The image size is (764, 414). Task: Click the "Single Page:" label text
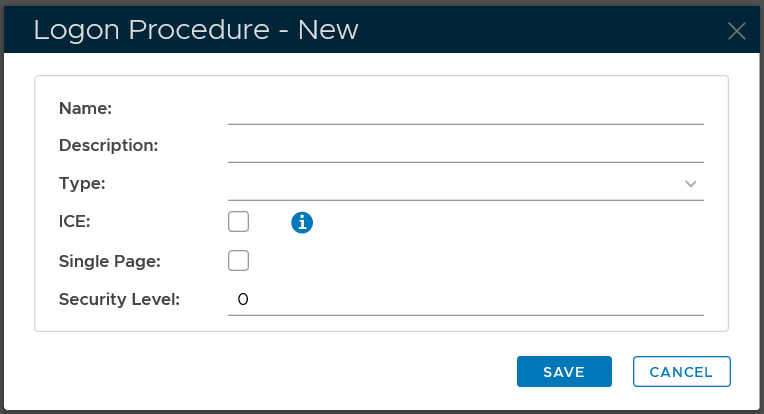109,261
